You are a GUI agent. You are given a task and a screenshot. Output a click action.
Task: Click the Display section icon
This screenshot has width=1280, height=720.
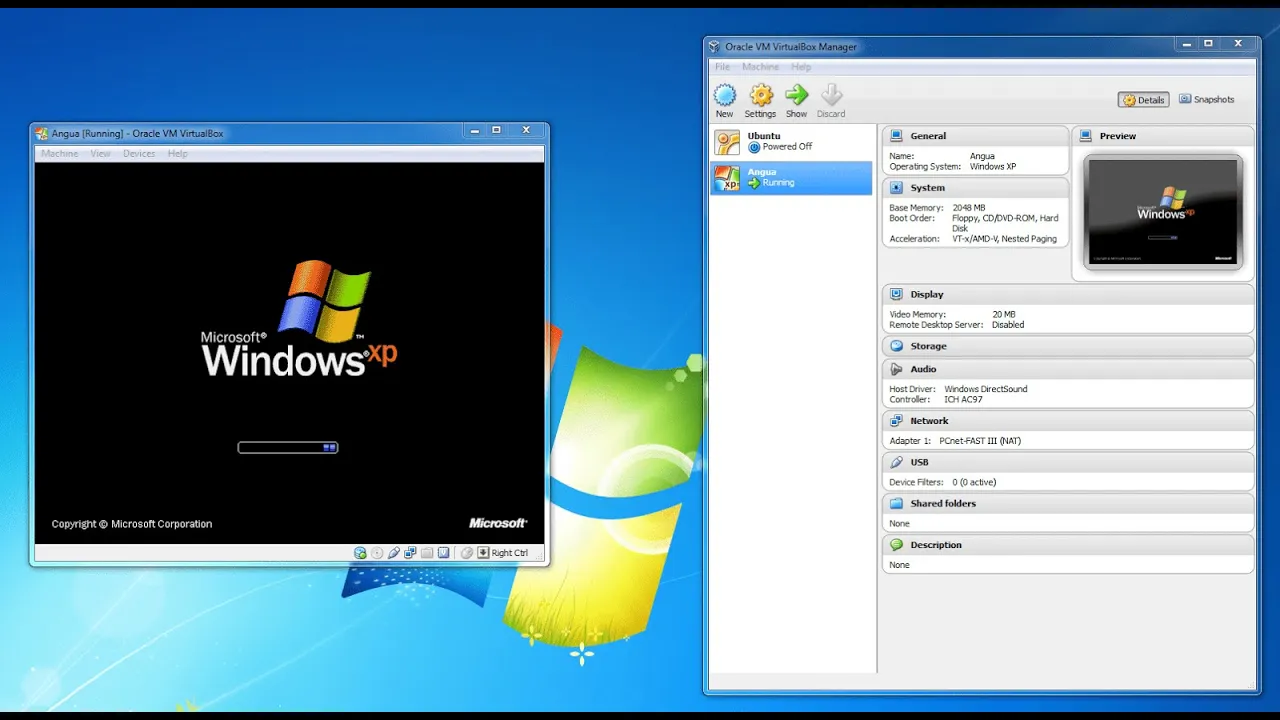[x=896, y=294]
